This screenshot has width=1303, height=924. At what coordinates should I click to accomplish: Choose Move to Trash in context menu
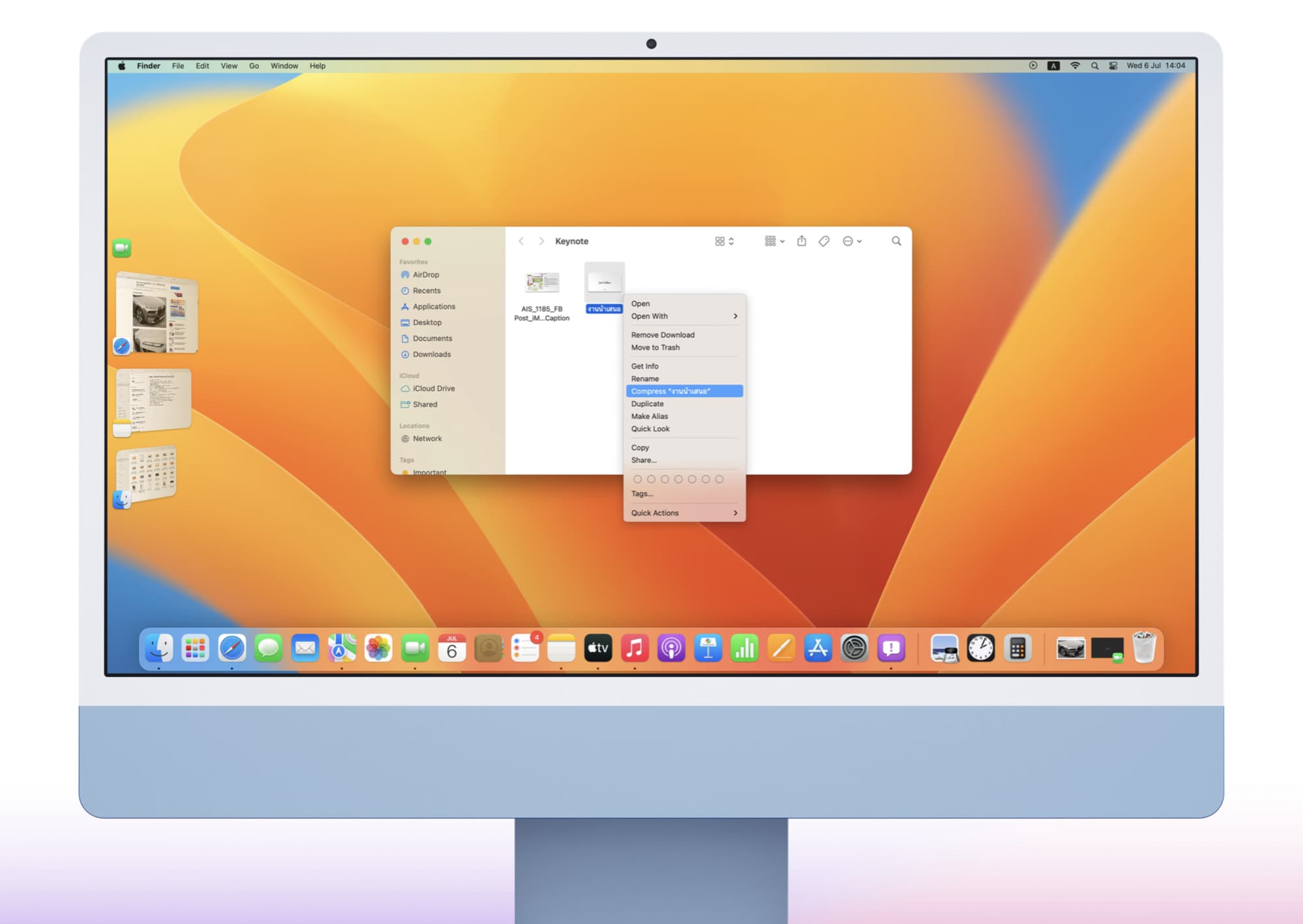pos(655,348)
